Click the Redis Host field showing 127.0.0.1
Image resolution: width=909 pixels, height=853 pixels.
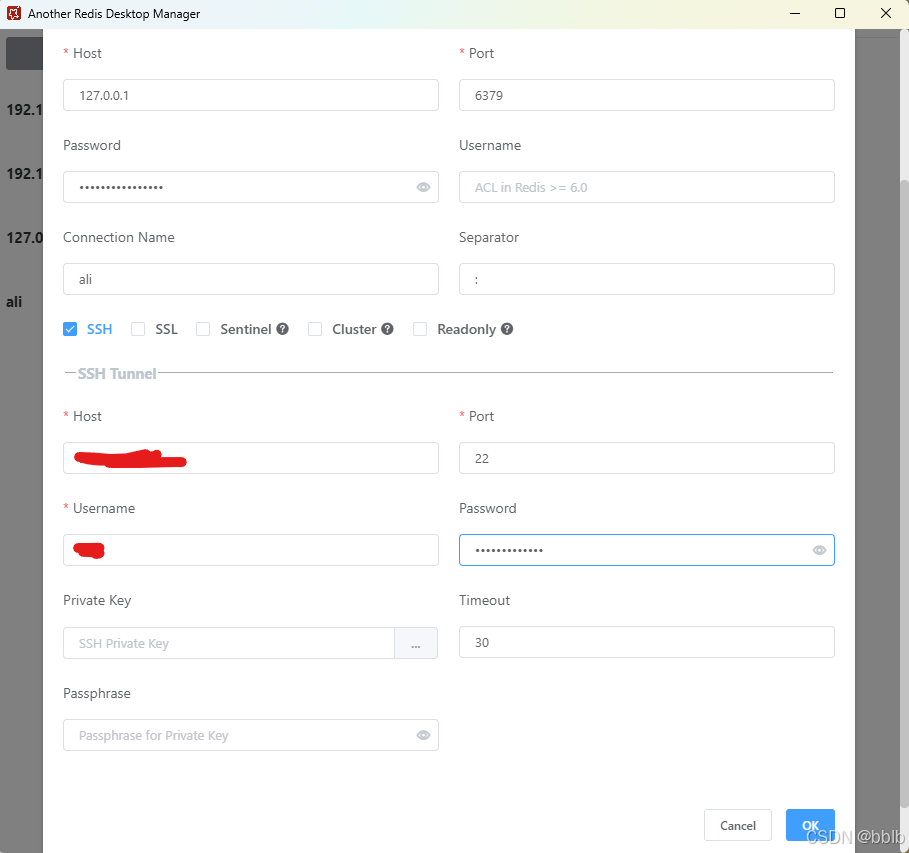(x=250, y=95)
